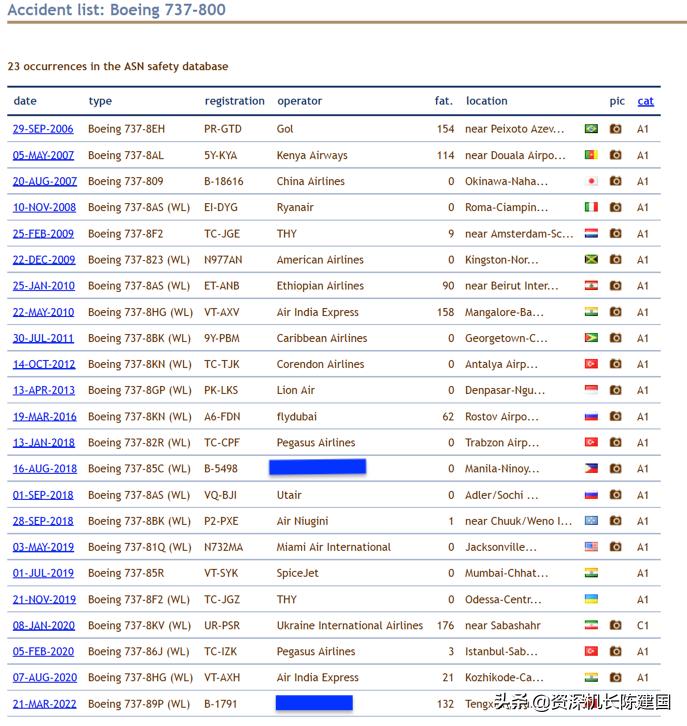Open the 08-JAN-2020 accident record

(43, 625)
